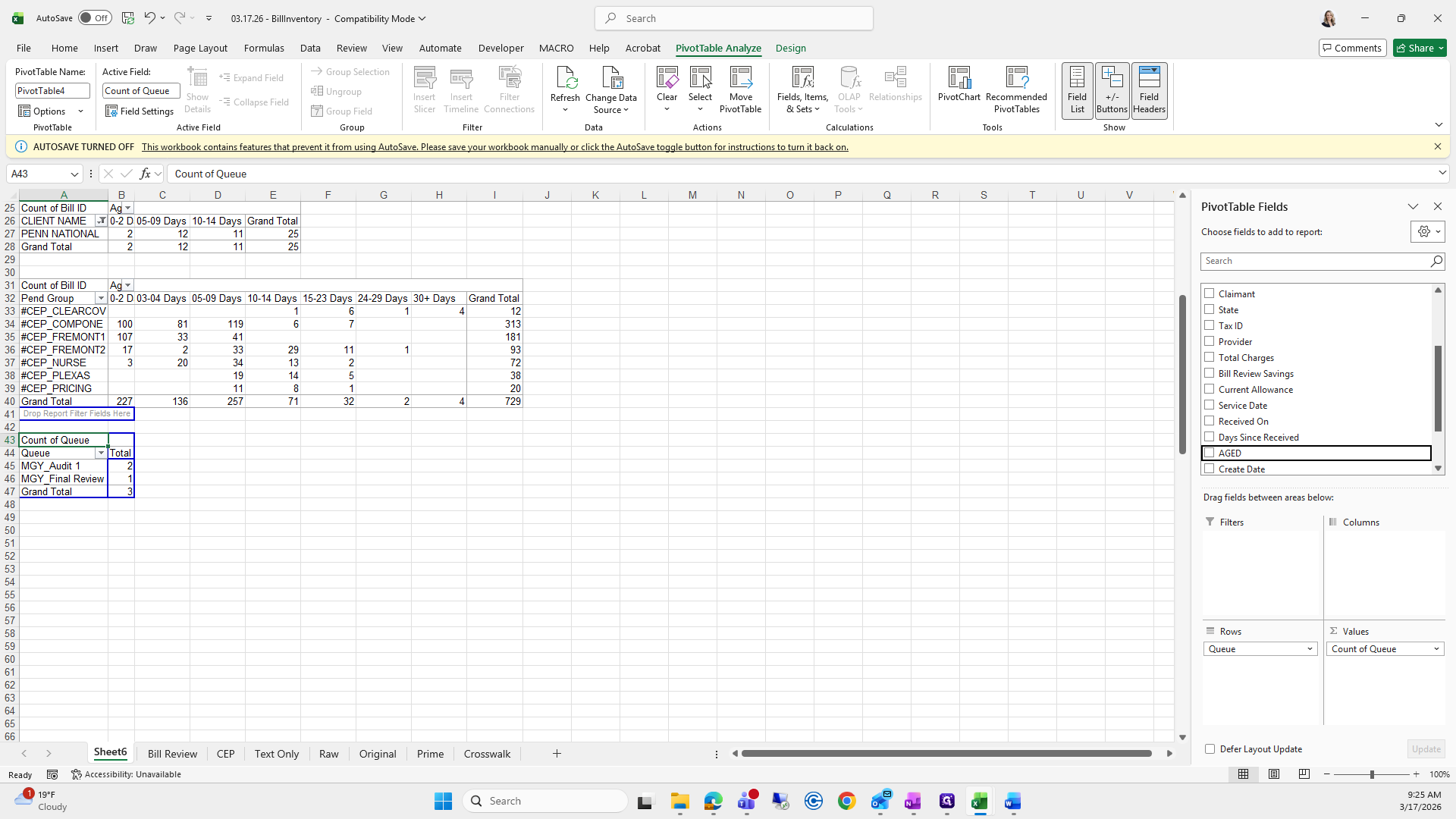Click the Comments button
The width and height of the screenshot is (1456, 819).
pos(1352,48)
